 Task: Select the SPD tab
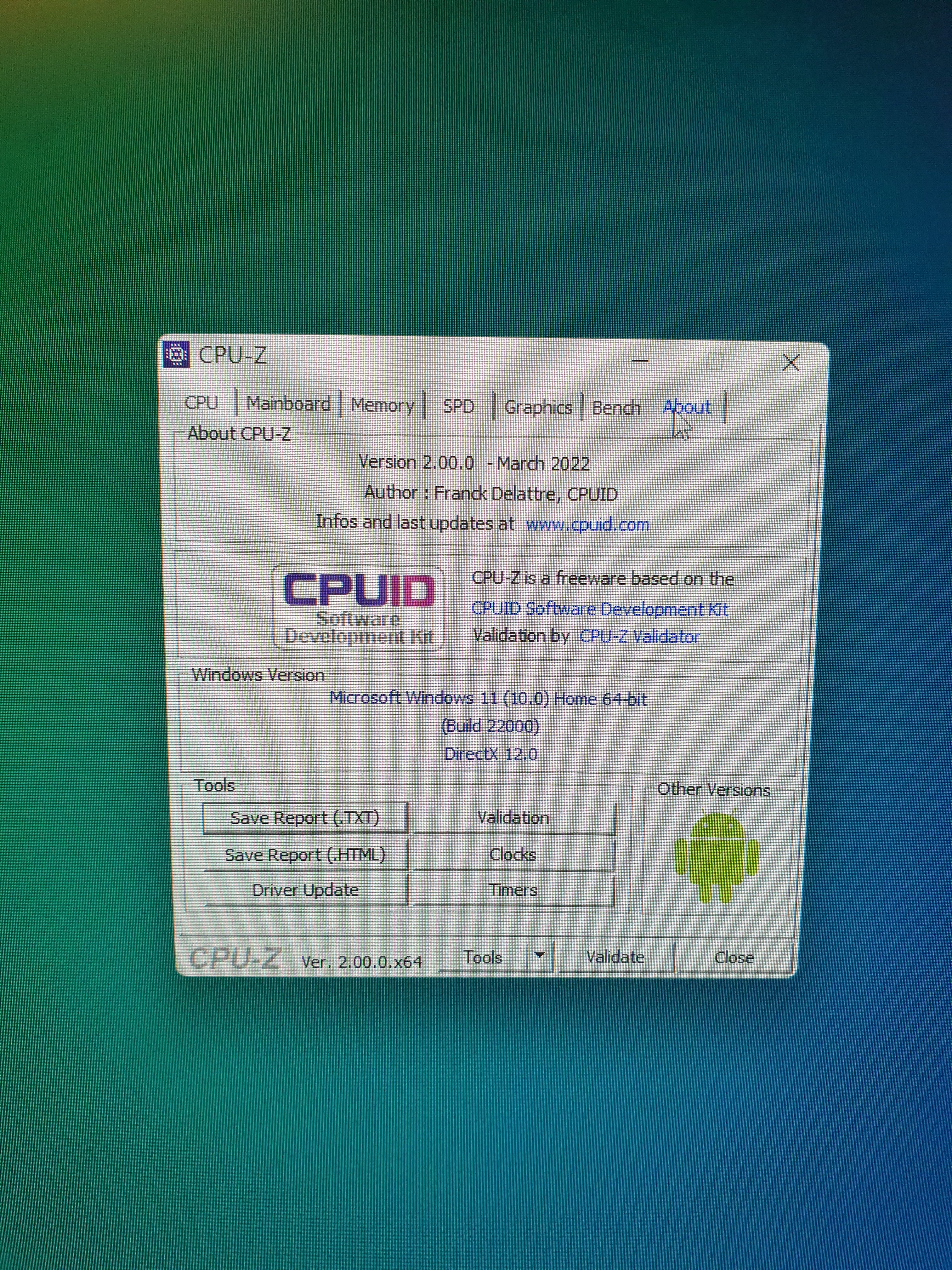point(458,407)
